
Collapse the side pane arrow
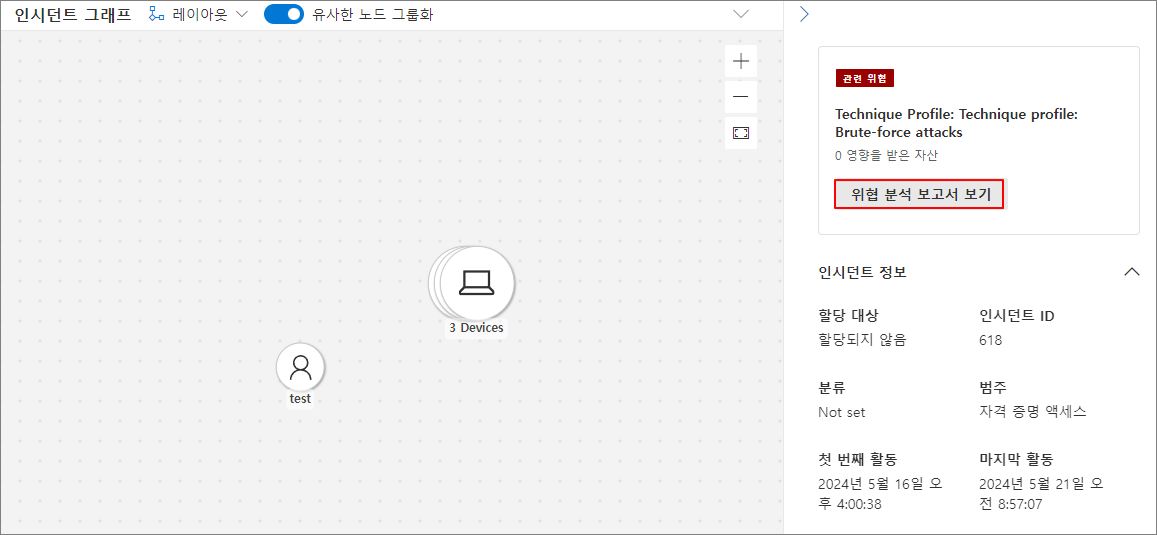pyautogui.click(x=804, y=15)
